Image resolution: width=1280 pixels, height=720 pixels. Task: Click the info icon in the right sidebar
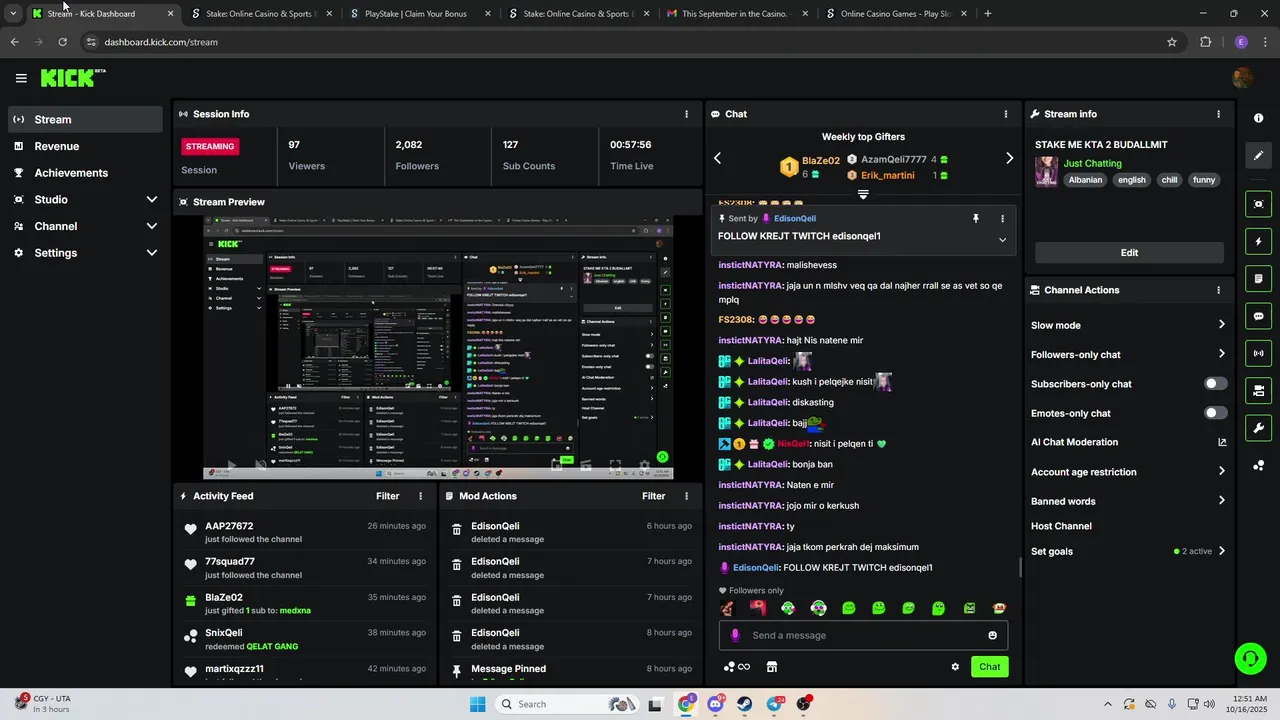pos(1258,118)
